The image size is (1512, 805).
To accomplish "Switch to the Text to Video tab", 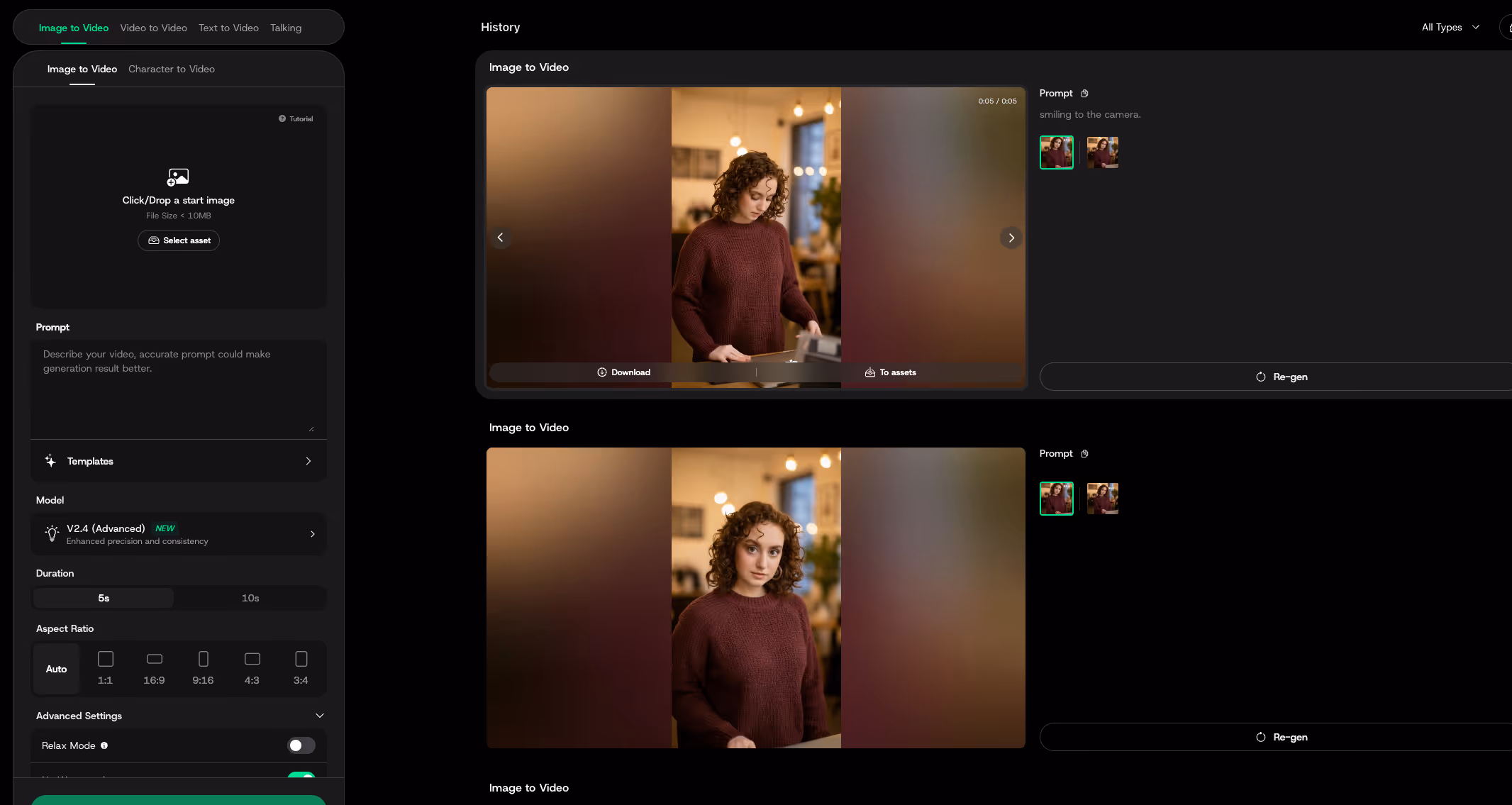I will click(228, 28).
